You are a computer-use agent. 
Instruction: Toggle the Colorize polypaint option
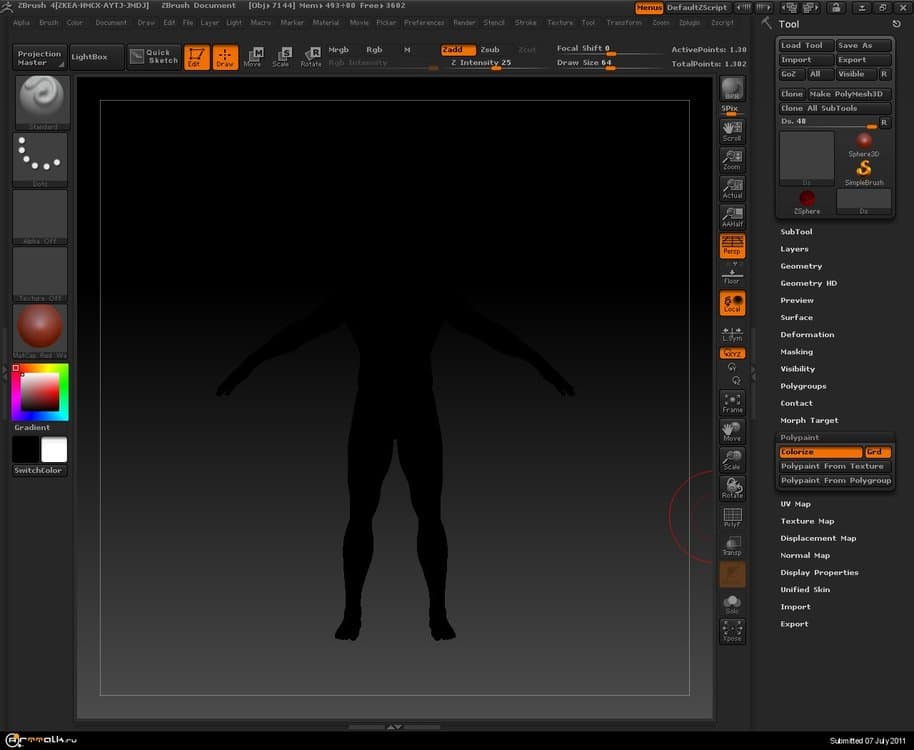coord(820,452)
